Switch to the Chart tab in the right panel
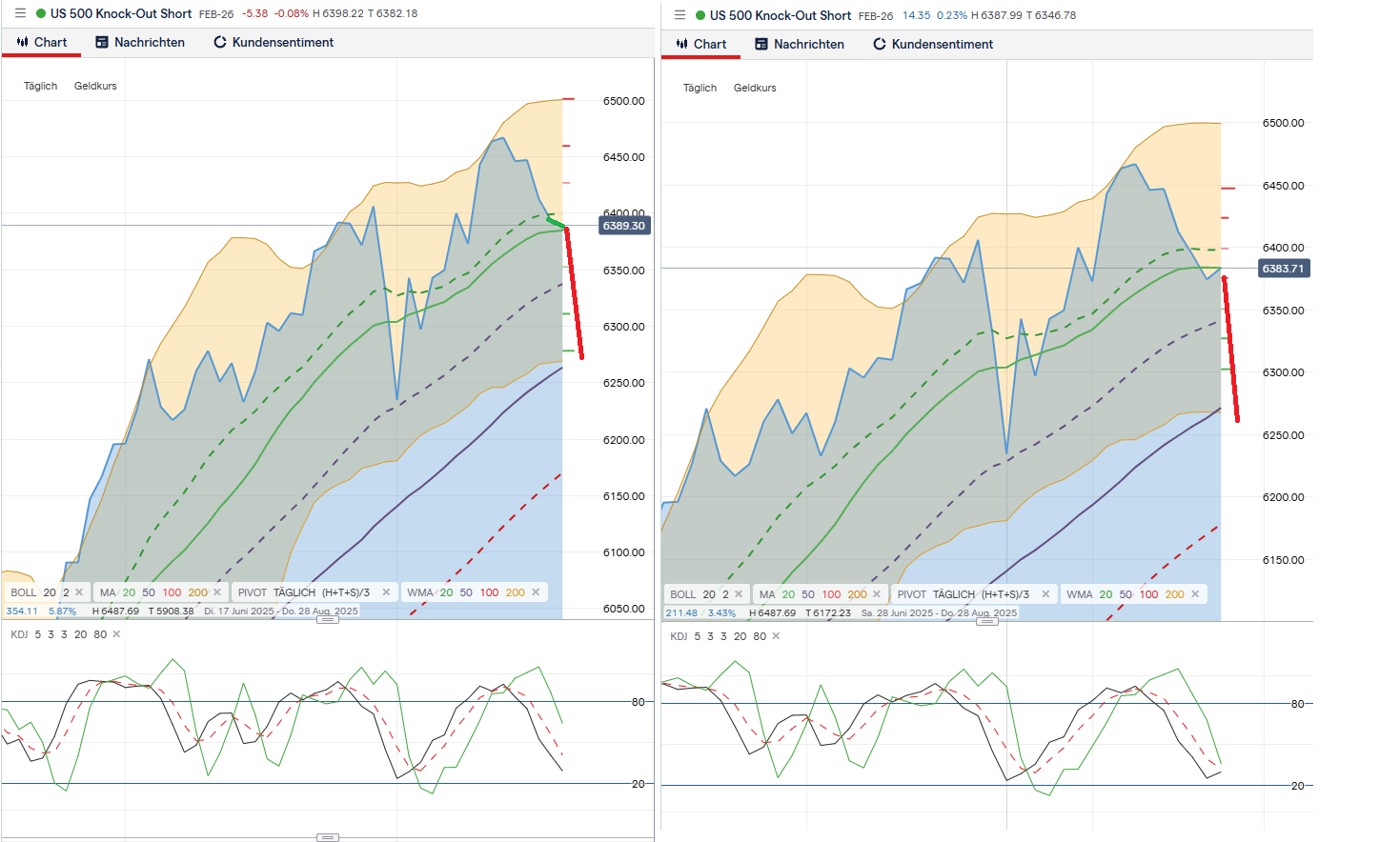 coord(700,44)
